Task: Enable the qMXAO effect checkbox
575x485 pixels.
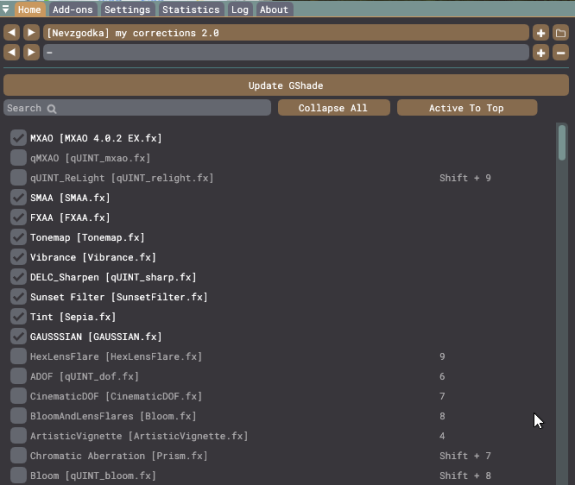Action: [18, 158]
